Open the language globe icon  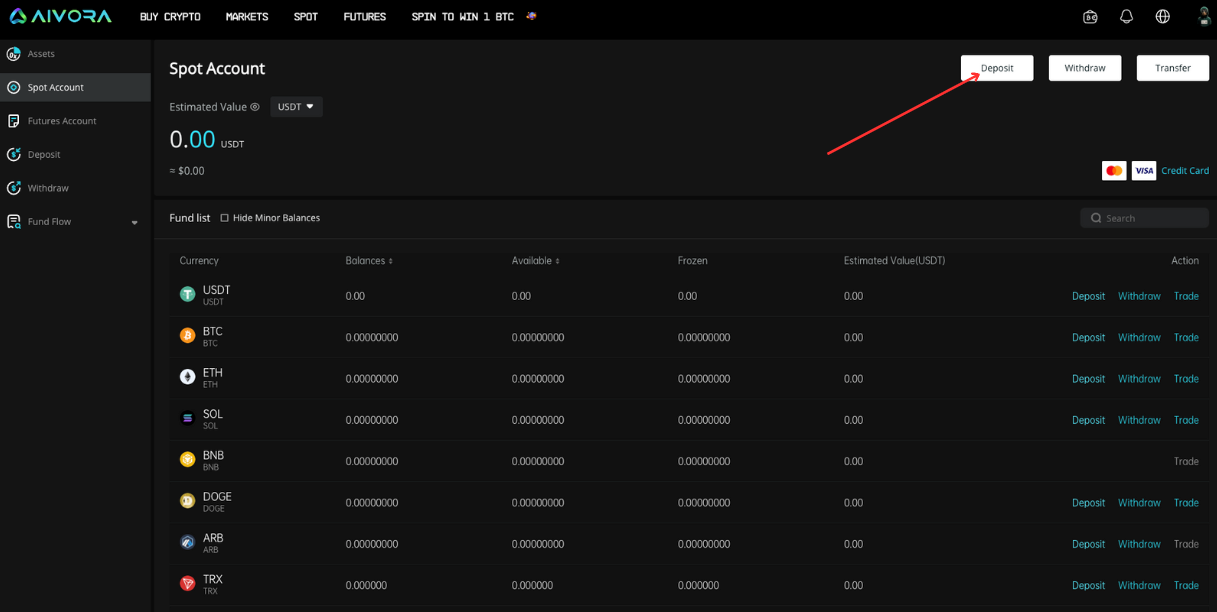[1162, 16]
